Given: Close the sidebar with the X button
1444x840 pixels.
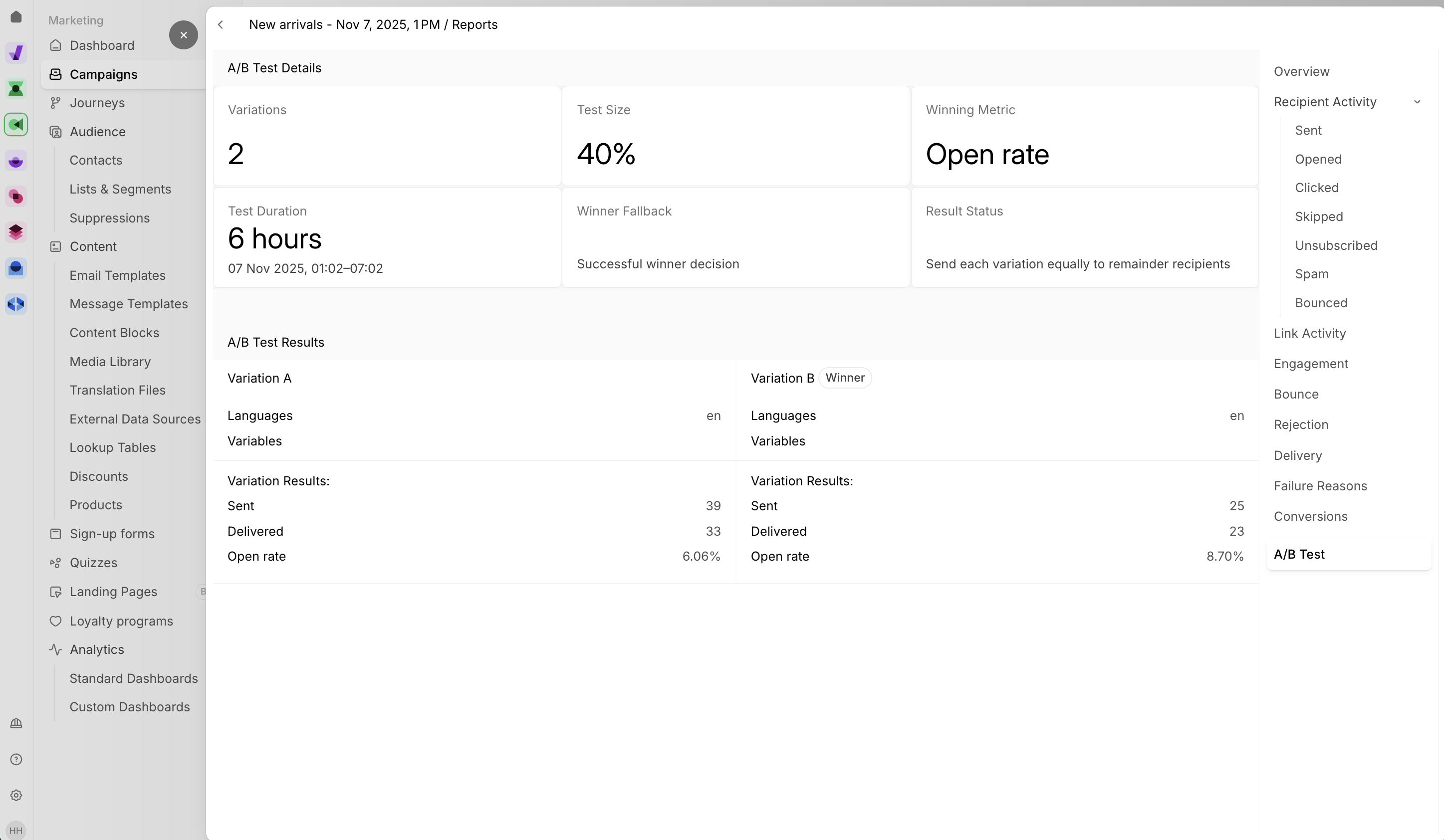Looking at the screenshot, I should [x=183, y=35].
